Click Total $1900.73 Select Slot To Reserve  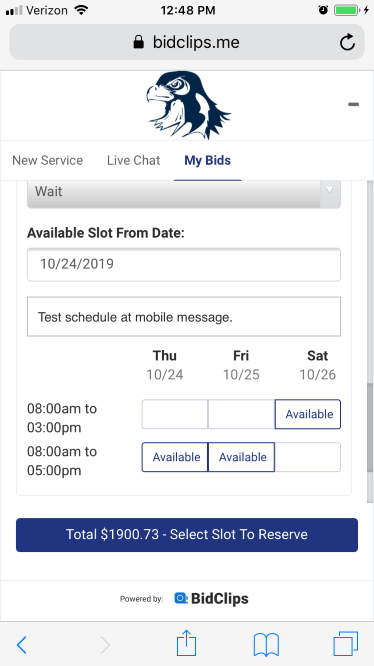pyautogui.click(x=187, y=535)
